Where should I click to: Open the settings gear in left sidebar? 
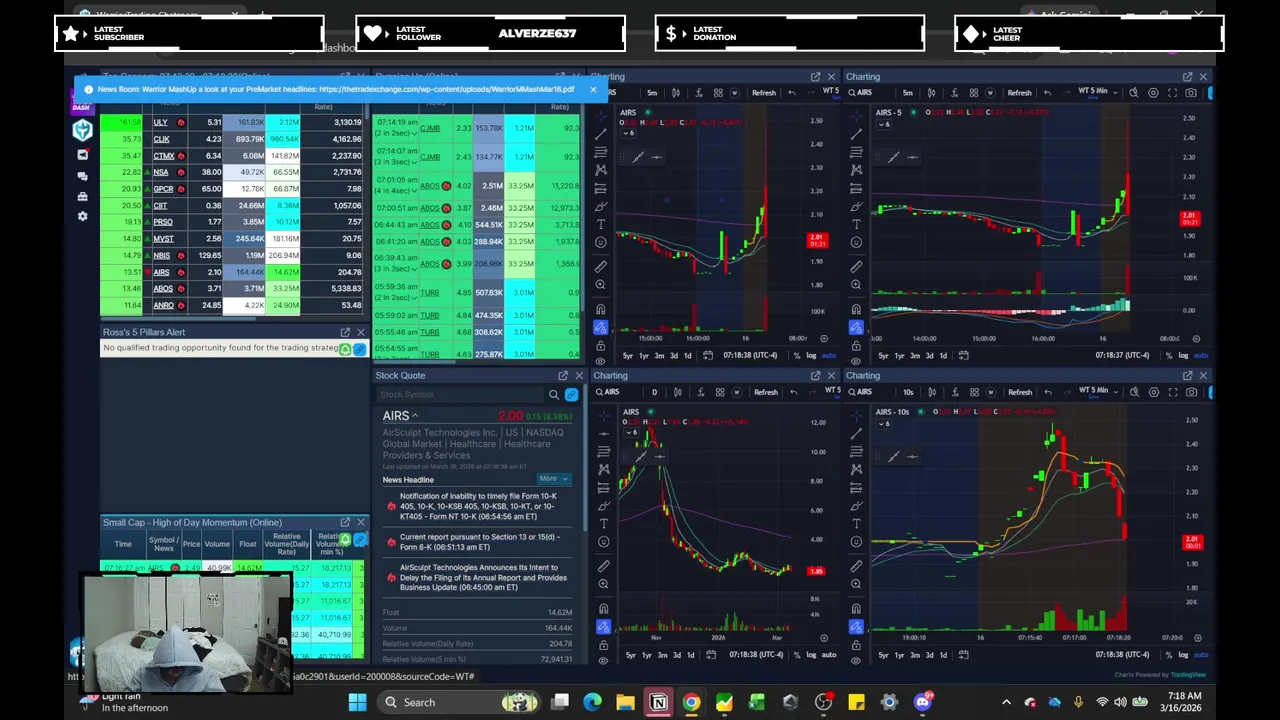82,216
